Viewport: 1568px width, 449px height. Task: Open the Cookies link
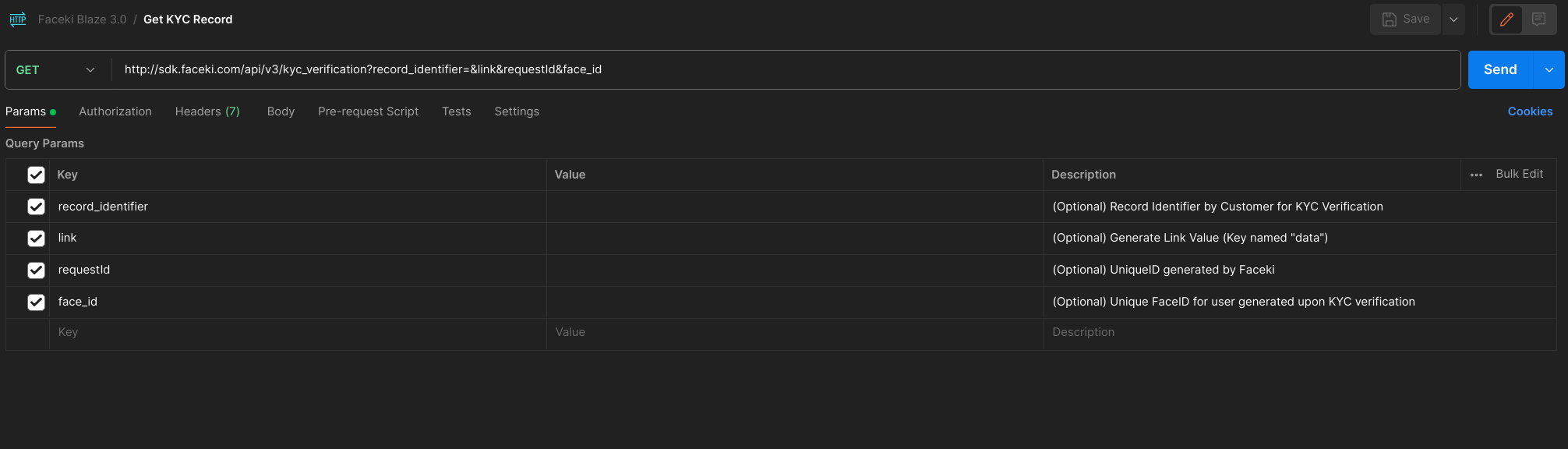[1530, 111]
